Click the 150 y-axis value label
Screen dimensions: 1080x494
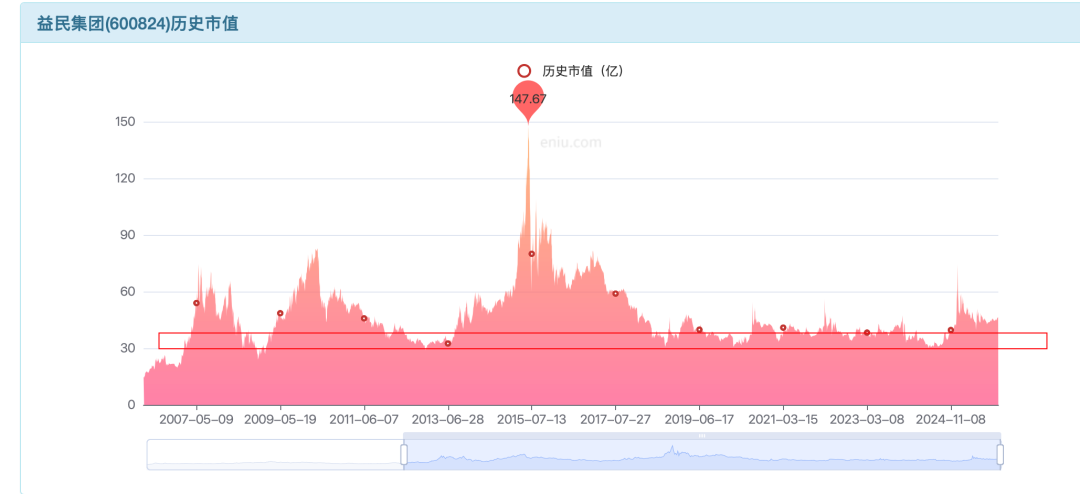click(x=126, y=122)
